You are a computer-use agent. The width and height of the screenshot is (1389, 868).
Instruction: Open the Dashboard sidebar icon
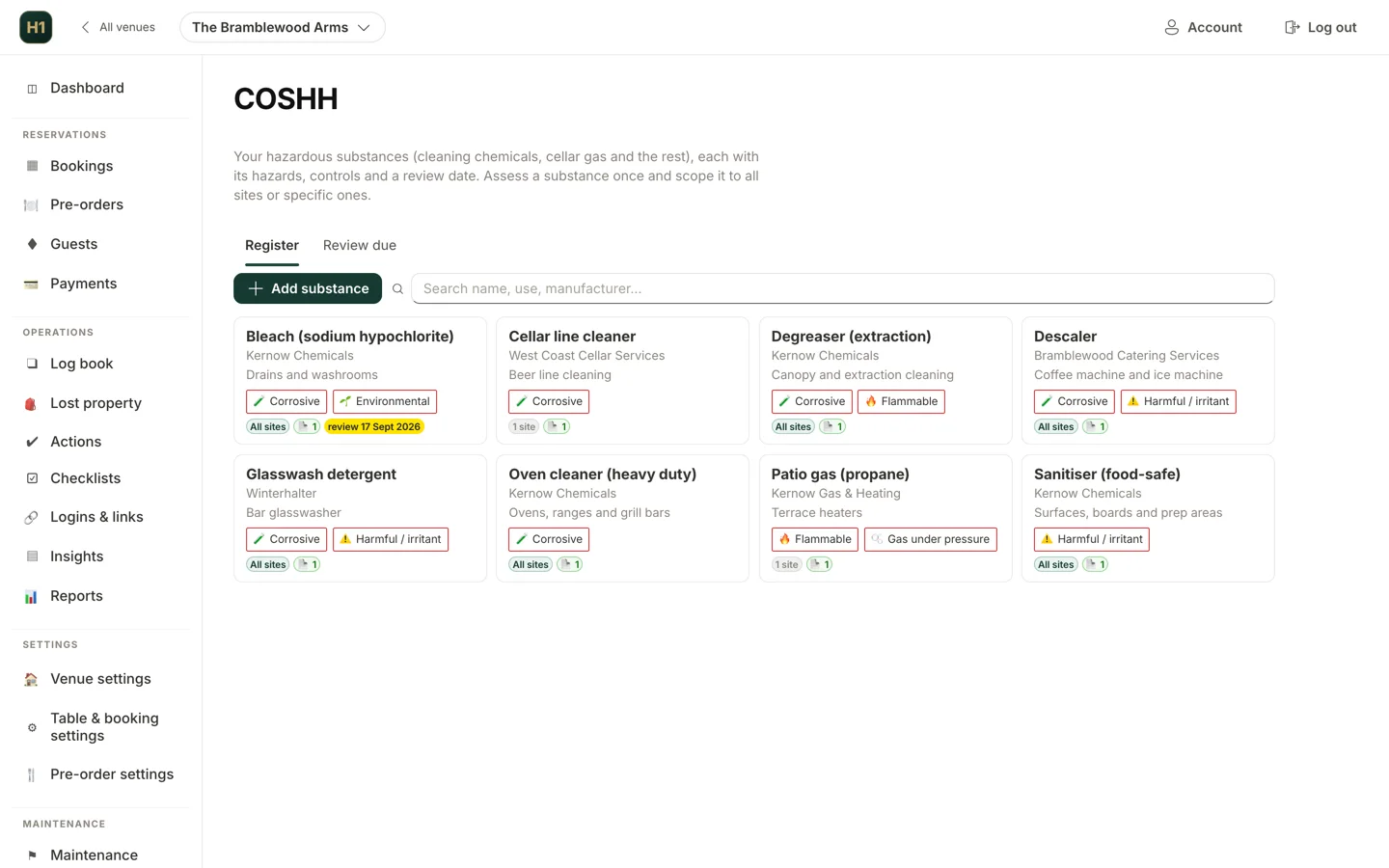[32, 89]
